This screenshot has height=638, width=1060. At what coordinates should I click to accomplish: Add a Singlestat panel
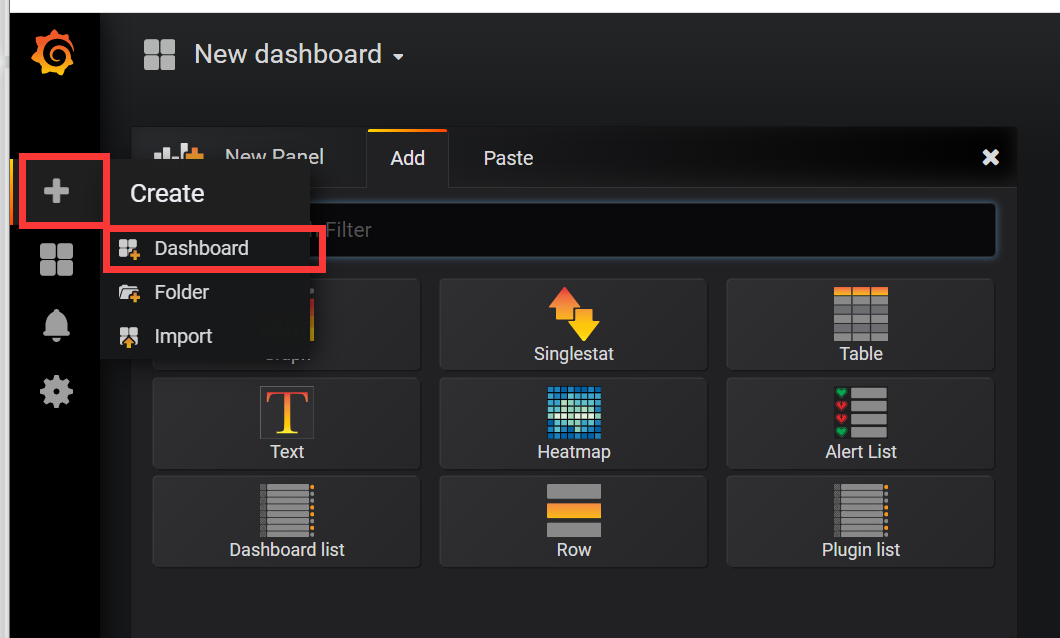pos(573,324)
